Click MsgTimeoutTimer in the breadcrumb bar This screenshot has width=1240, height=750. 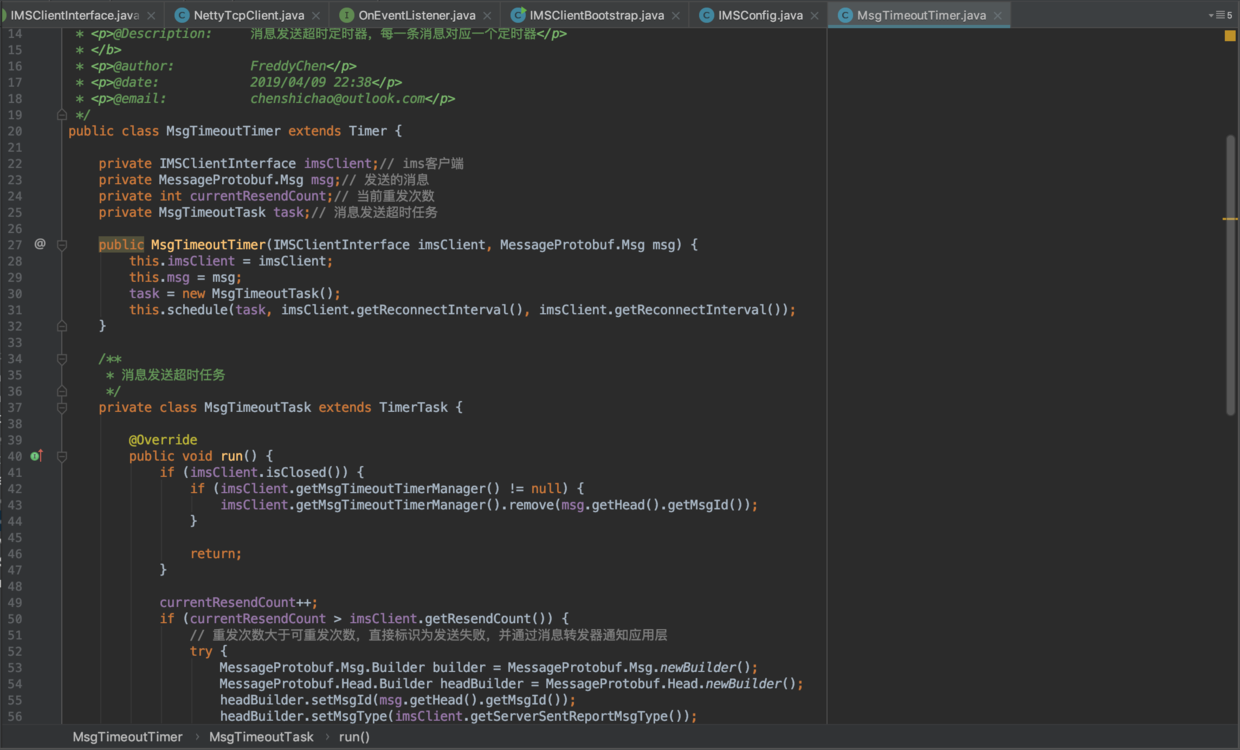coord(127,736)
